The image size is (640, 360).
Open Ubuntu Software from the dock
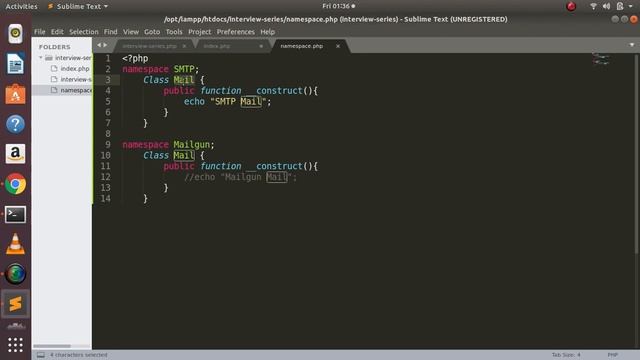[15, 94]
